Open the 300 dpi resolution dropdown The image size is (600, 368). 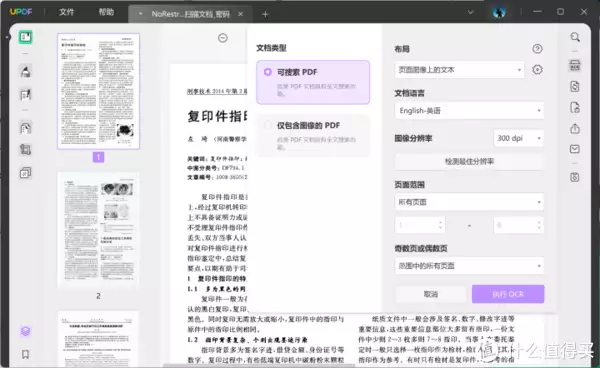pyautogui.click(x=518, y=138)
